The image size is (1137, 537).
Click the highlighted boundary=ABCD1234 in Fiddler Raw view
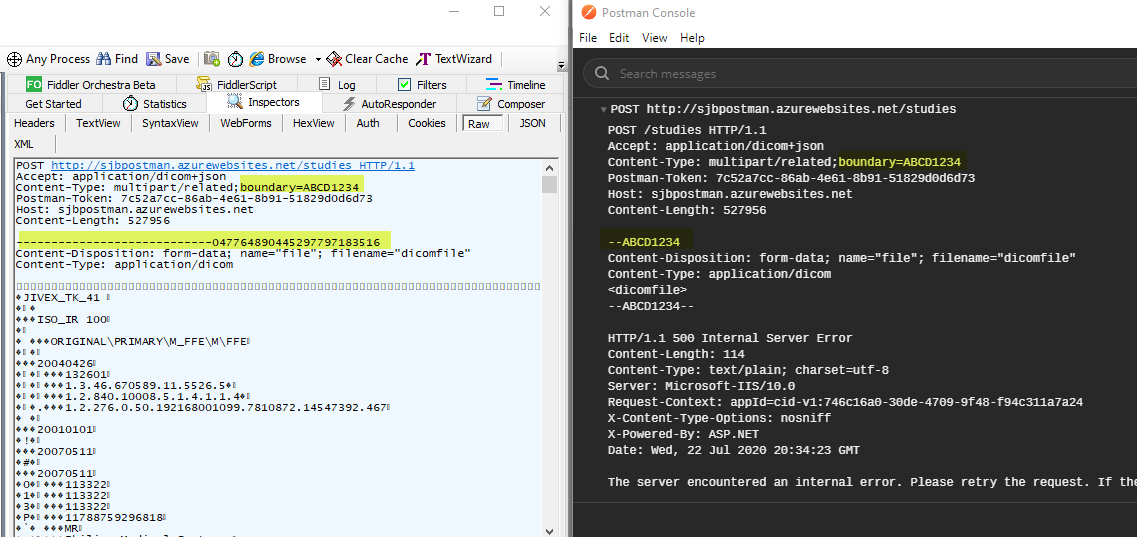(x=299, y=188)
